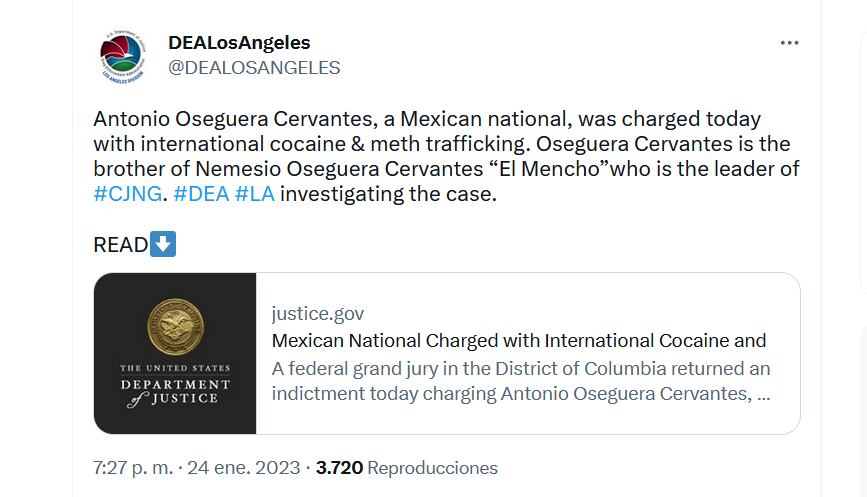Click the 7:27 p. m. timestamp
The height and width of the screenshot is (497, 867).
pos(131,467)
